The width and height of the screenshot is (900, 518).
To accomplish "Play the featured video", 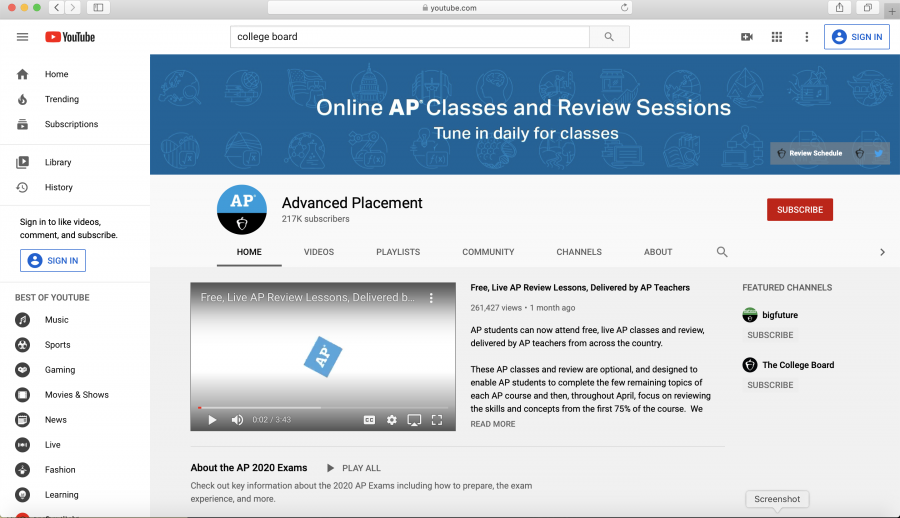I will 212,420.
